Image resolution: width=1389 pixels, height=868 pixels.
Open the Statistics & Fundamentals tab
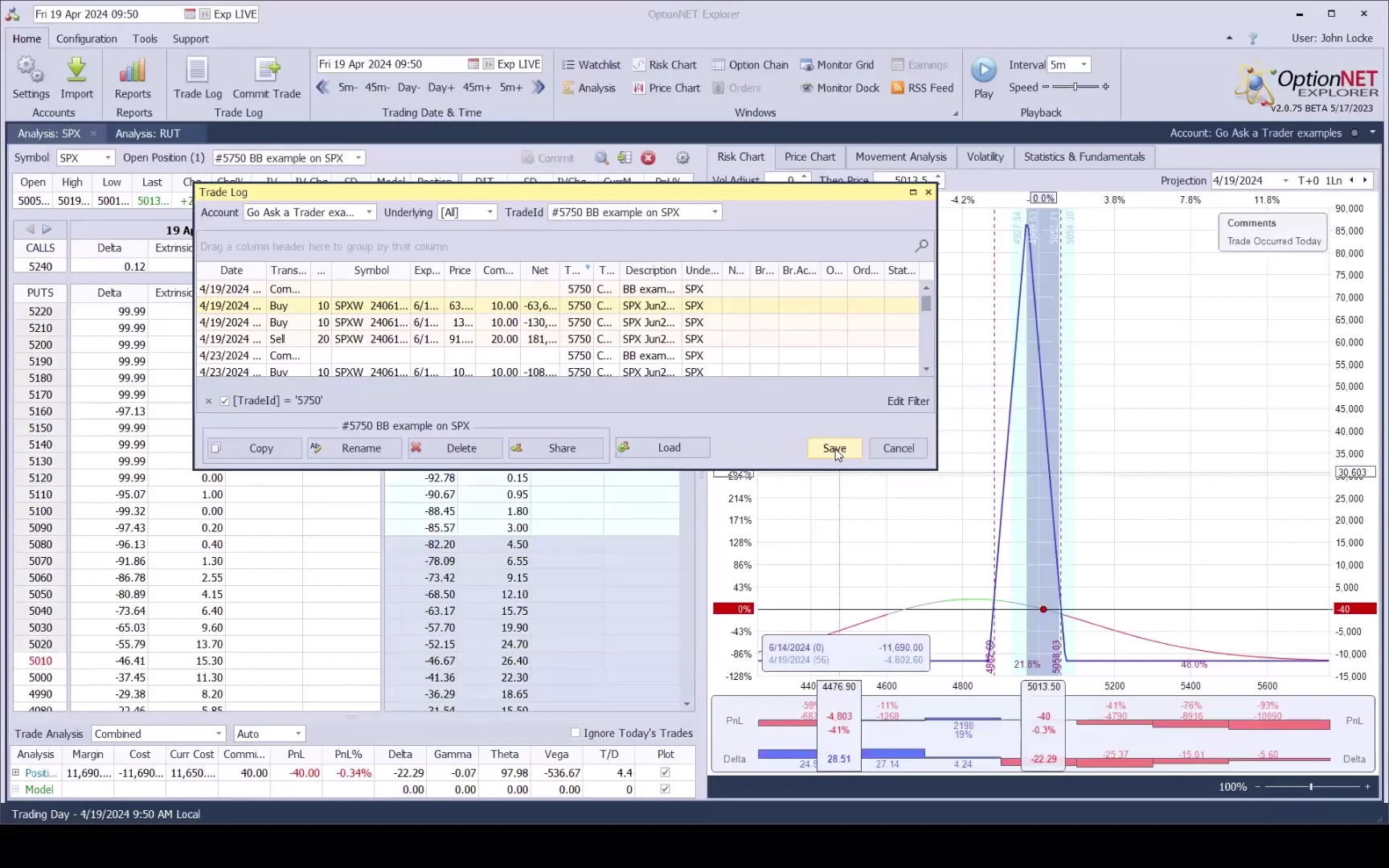tap(1084, 157)
